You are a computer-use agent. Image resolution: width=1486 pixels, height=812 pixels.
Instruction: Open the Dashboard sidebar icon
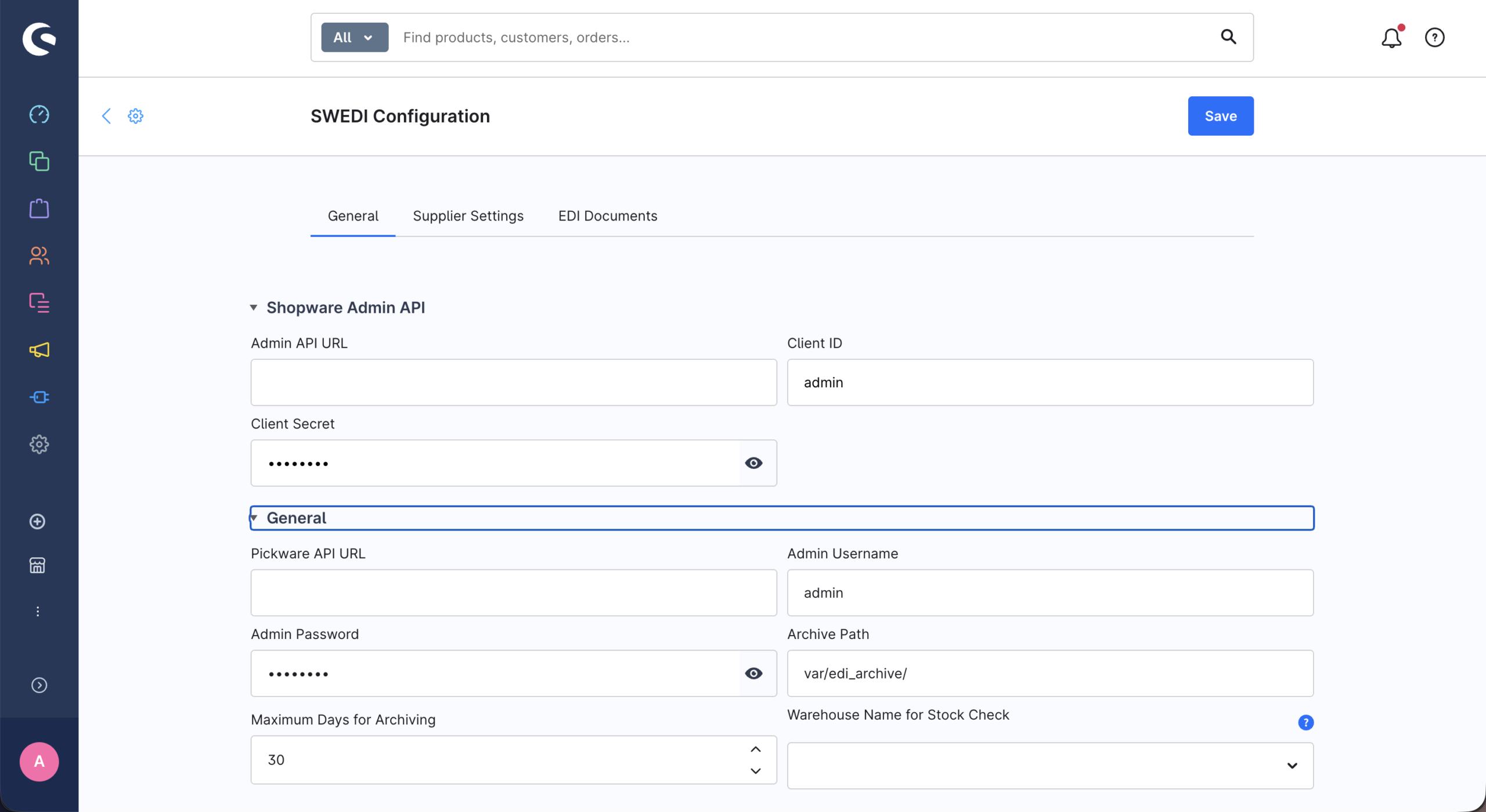[x=39, y=114]
